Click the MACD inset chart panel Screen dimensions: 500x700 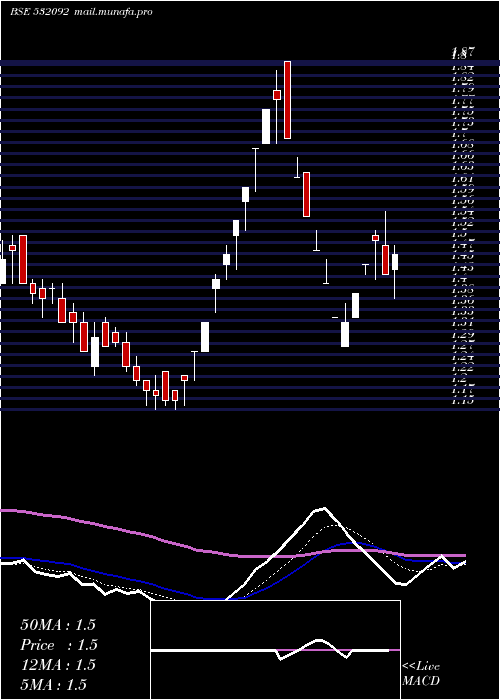tap(275, 650)
